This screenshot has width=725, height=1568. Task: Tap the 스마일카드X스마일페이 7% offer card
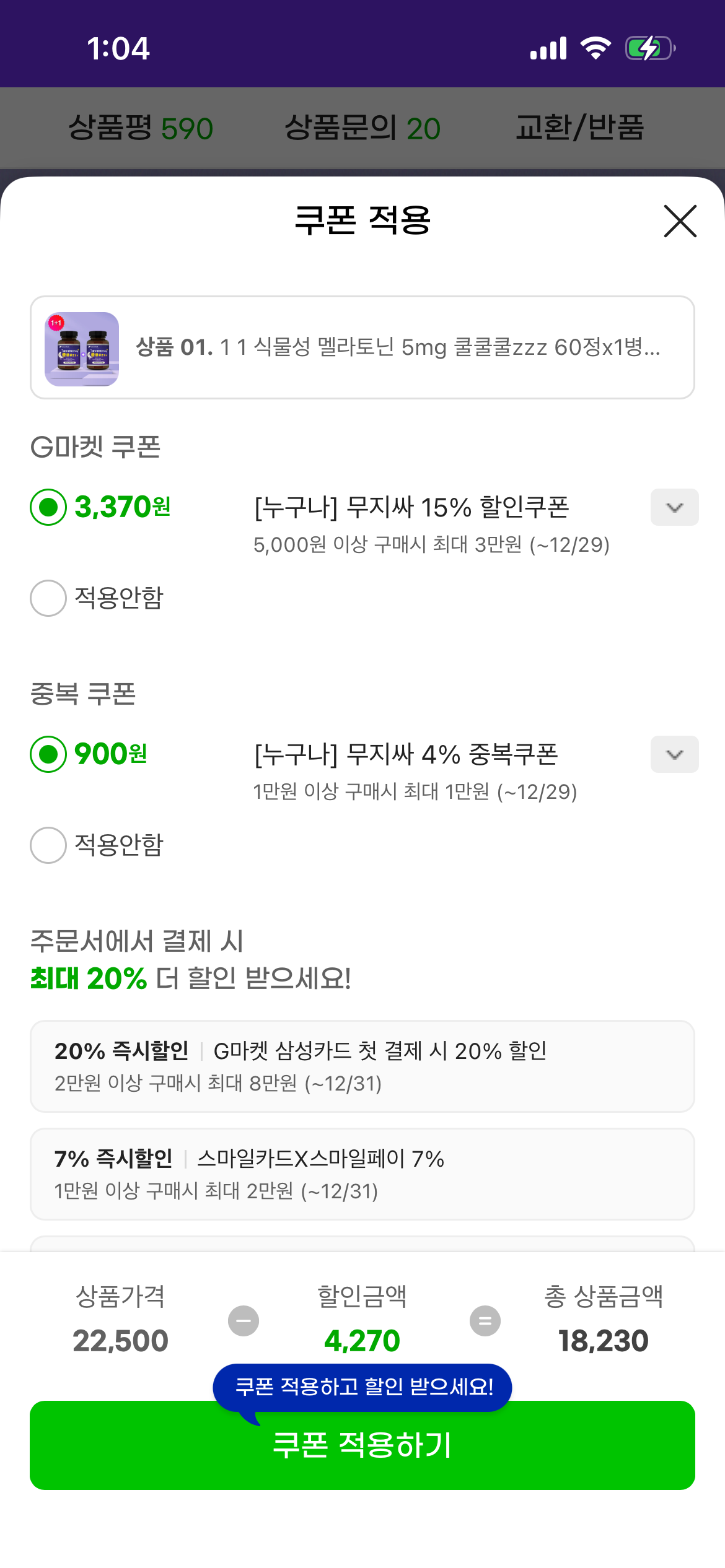pyautogui.click(x=362, y=1174)
